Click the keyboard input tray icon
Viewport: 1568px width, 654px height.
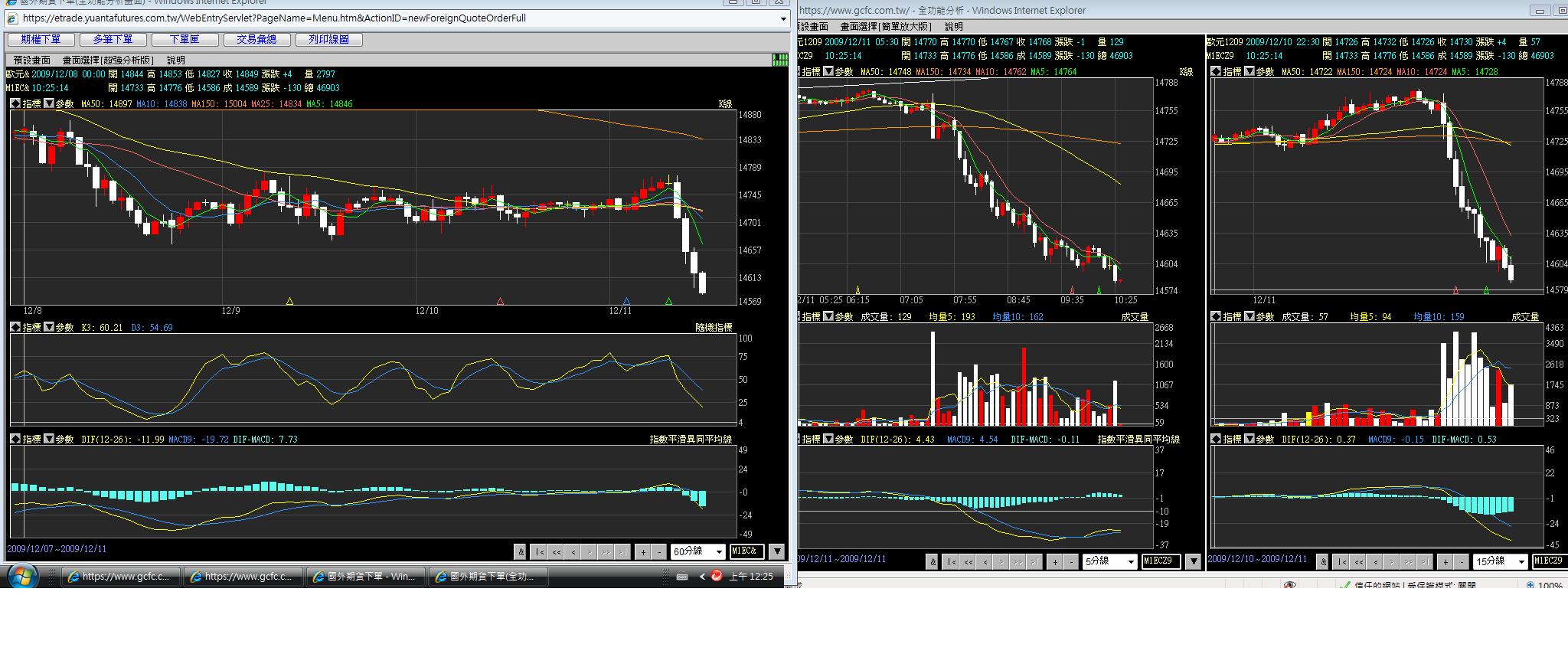click(x=682, y=577)
